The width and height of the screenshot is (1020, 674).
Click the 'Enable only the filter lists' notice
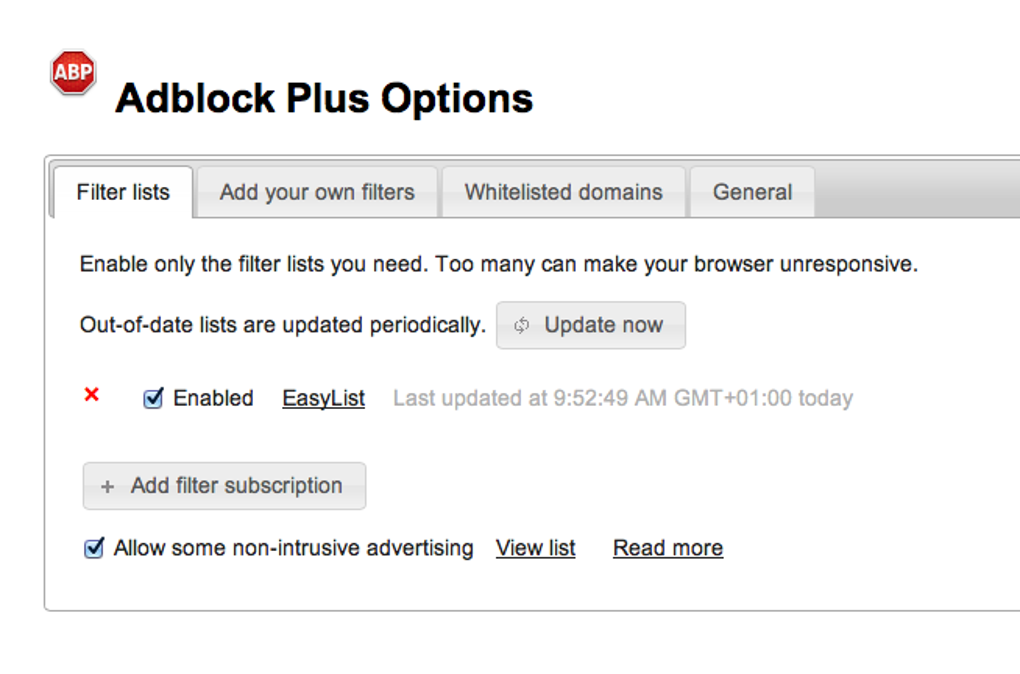click(x=498, y=265)
